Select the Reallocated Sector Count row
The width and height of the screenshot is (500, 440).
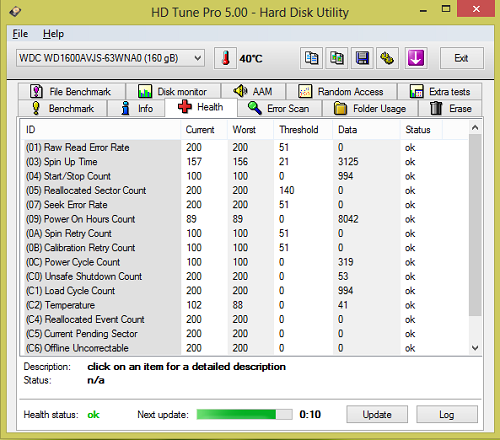[244, 190]
